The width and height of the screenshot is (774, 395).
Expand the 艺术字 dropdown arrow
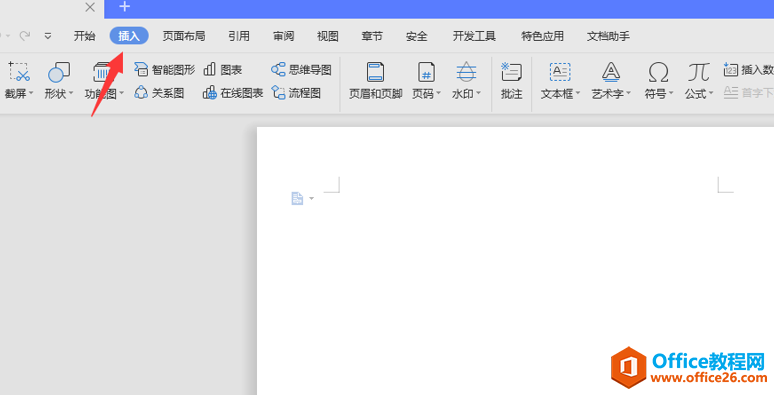628,93
